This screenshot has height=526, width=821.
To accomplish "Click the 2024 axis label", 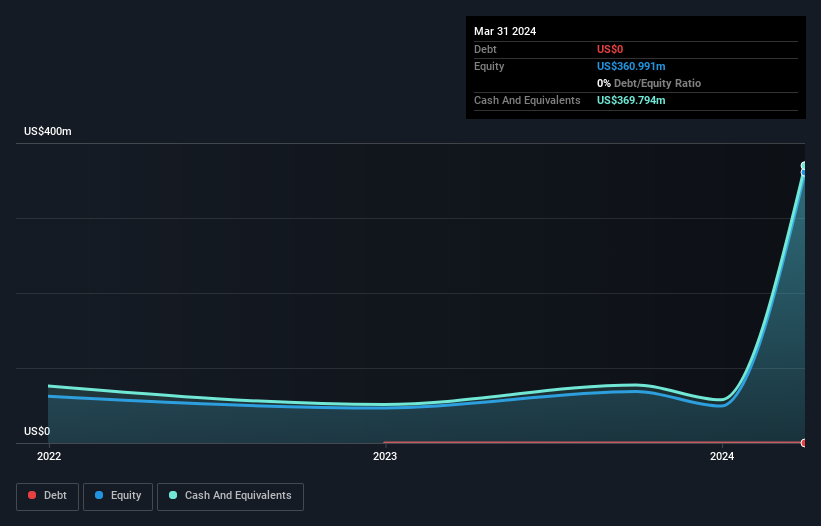I will 722,456.
